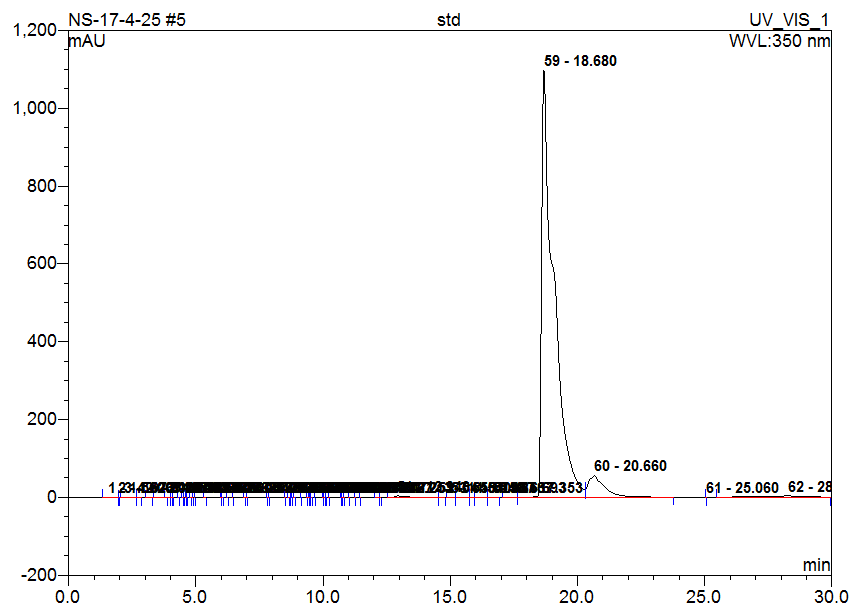Click the sample name NS-17-4-25 #5
Screen dimensions: 859x616
[x=126, y=20]
